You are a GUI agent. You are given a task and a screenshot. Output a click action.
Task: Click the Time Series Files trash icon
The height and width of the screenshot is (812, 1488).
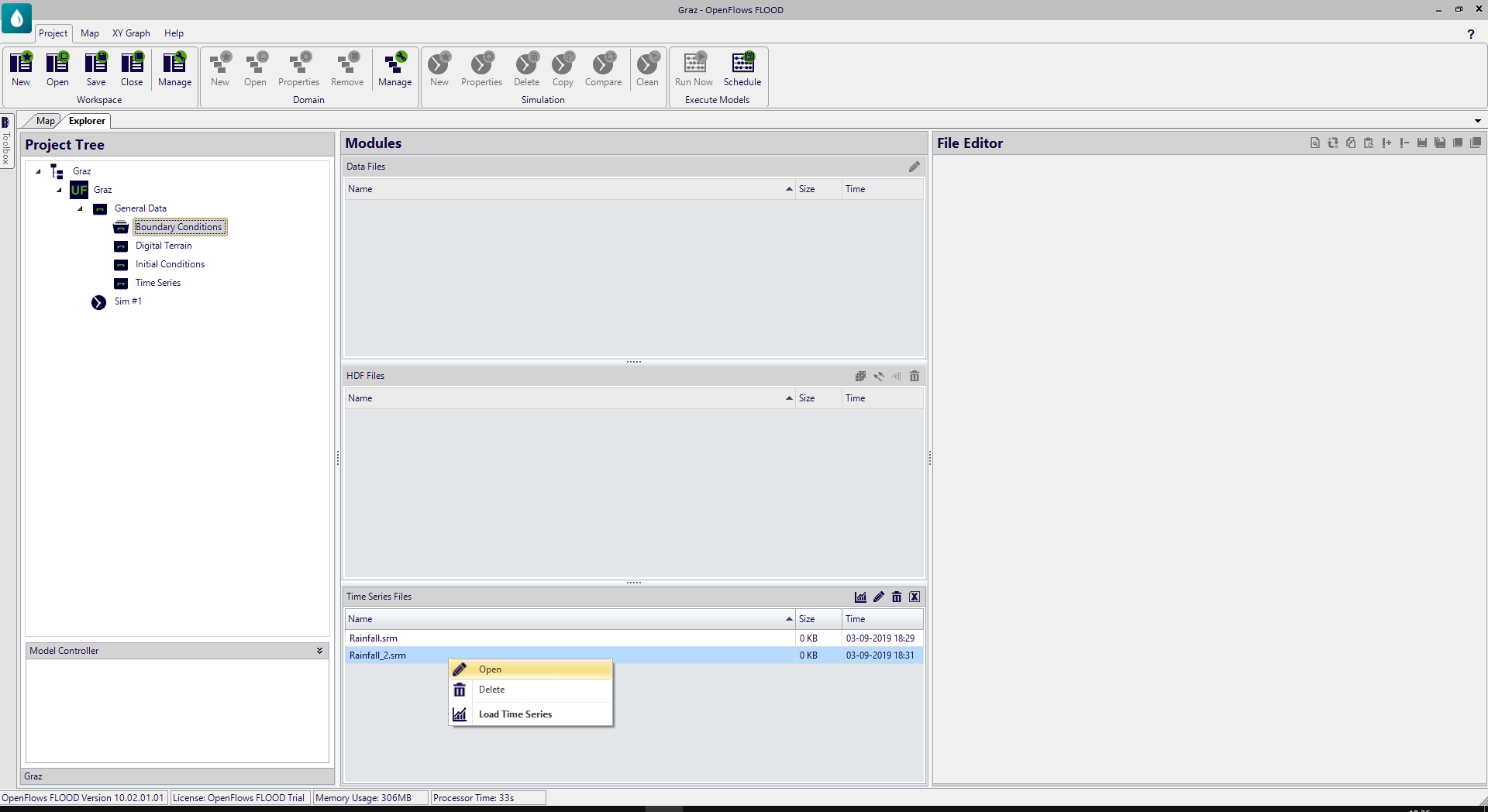click(897, 597)
